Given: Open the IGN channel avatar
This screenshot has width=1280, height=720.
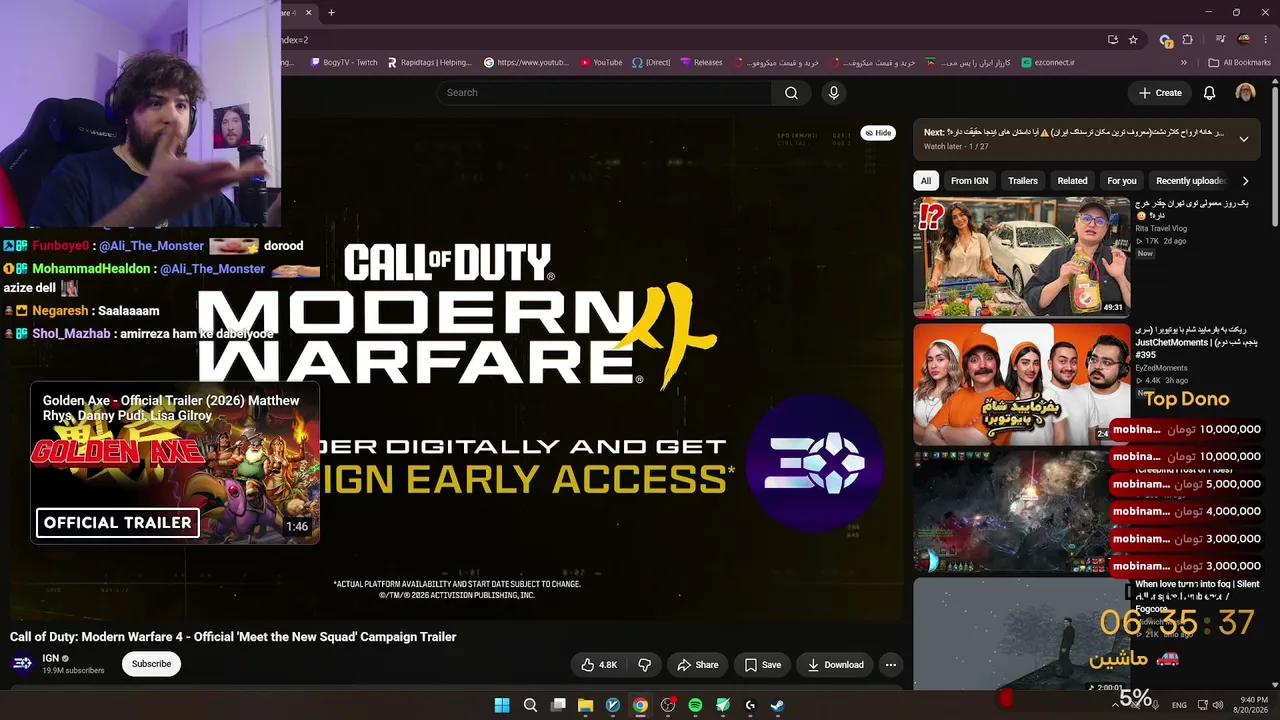Looking at the screenshot, I should [22, 664].
